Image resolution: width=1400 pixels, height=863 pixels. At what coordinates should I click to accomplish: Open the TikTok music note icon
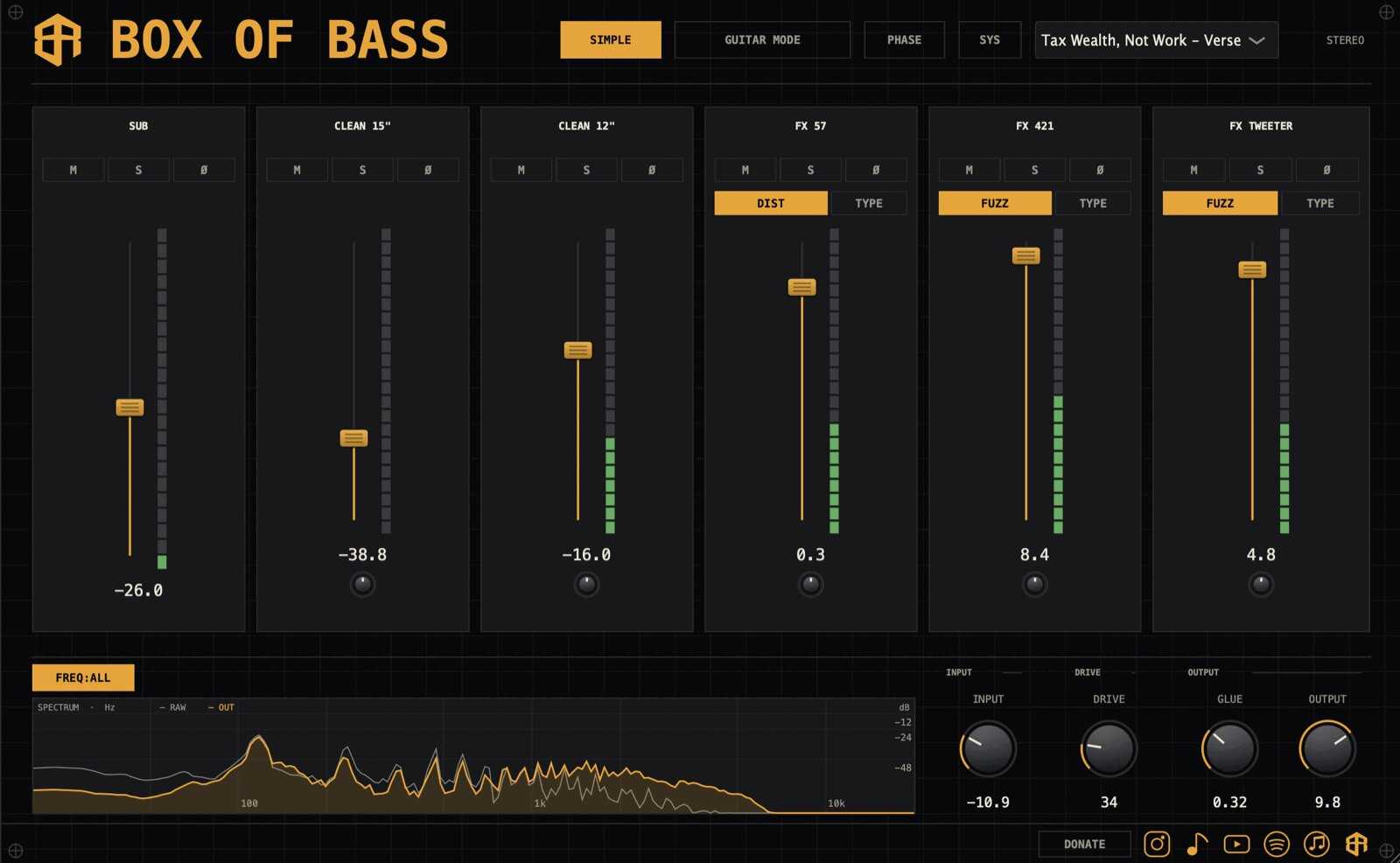coord(1196,844)
